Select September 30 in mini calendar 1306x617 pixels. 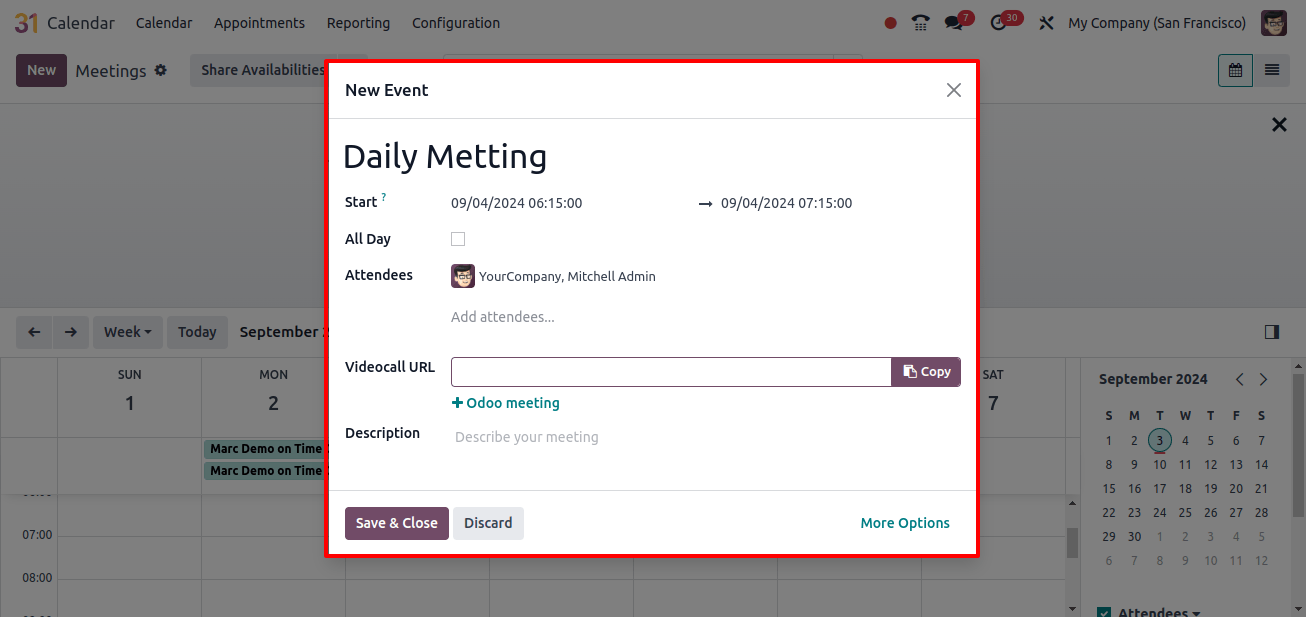[x=1134, y=537]
